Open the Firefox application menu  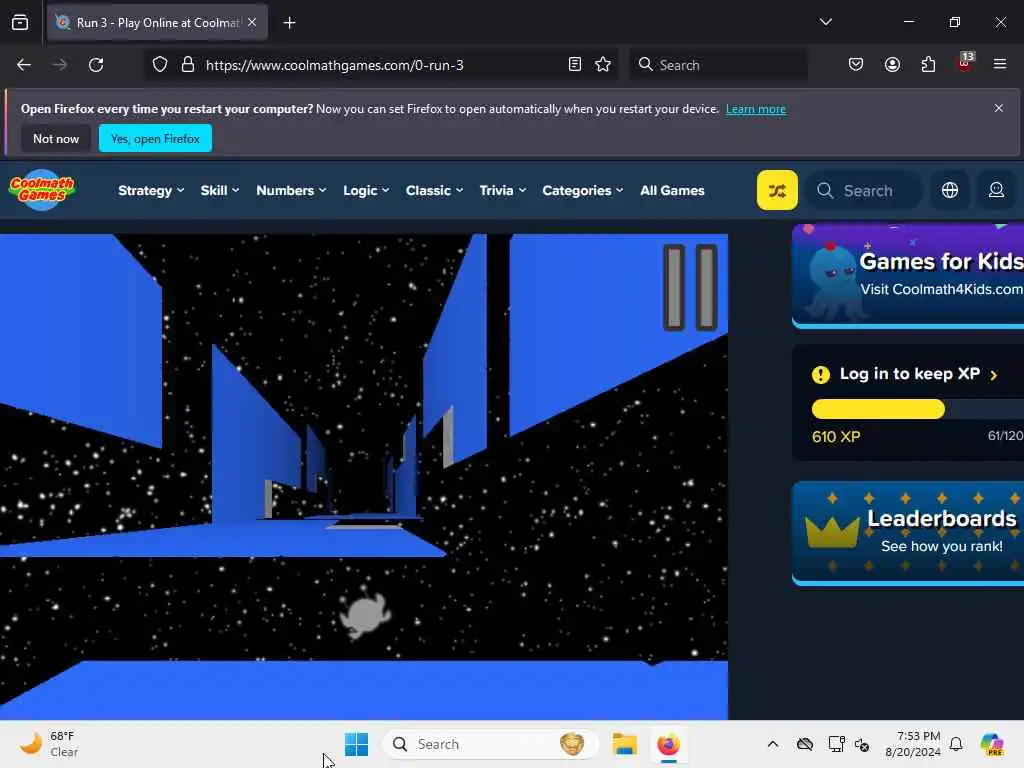[x=1000, y=65]
